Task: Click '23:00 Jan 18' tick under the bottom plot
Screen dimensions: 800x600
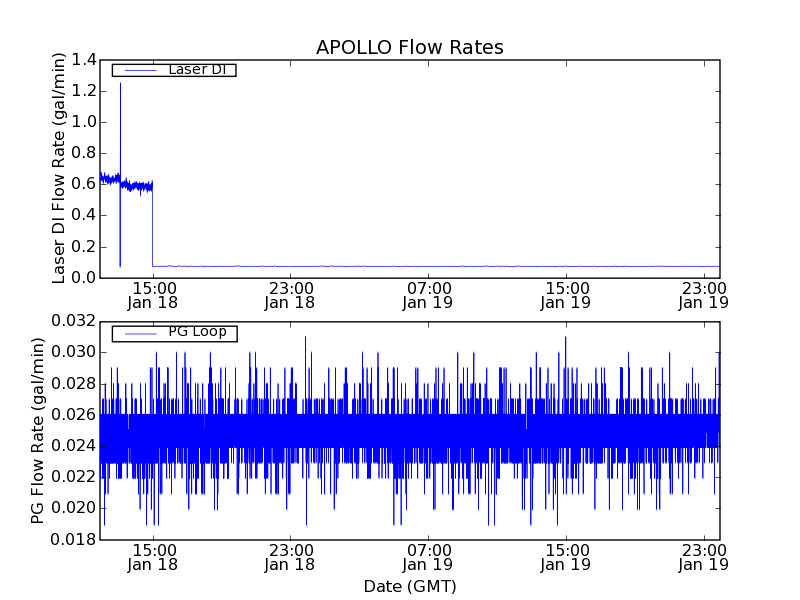Action: click(290, 557)
